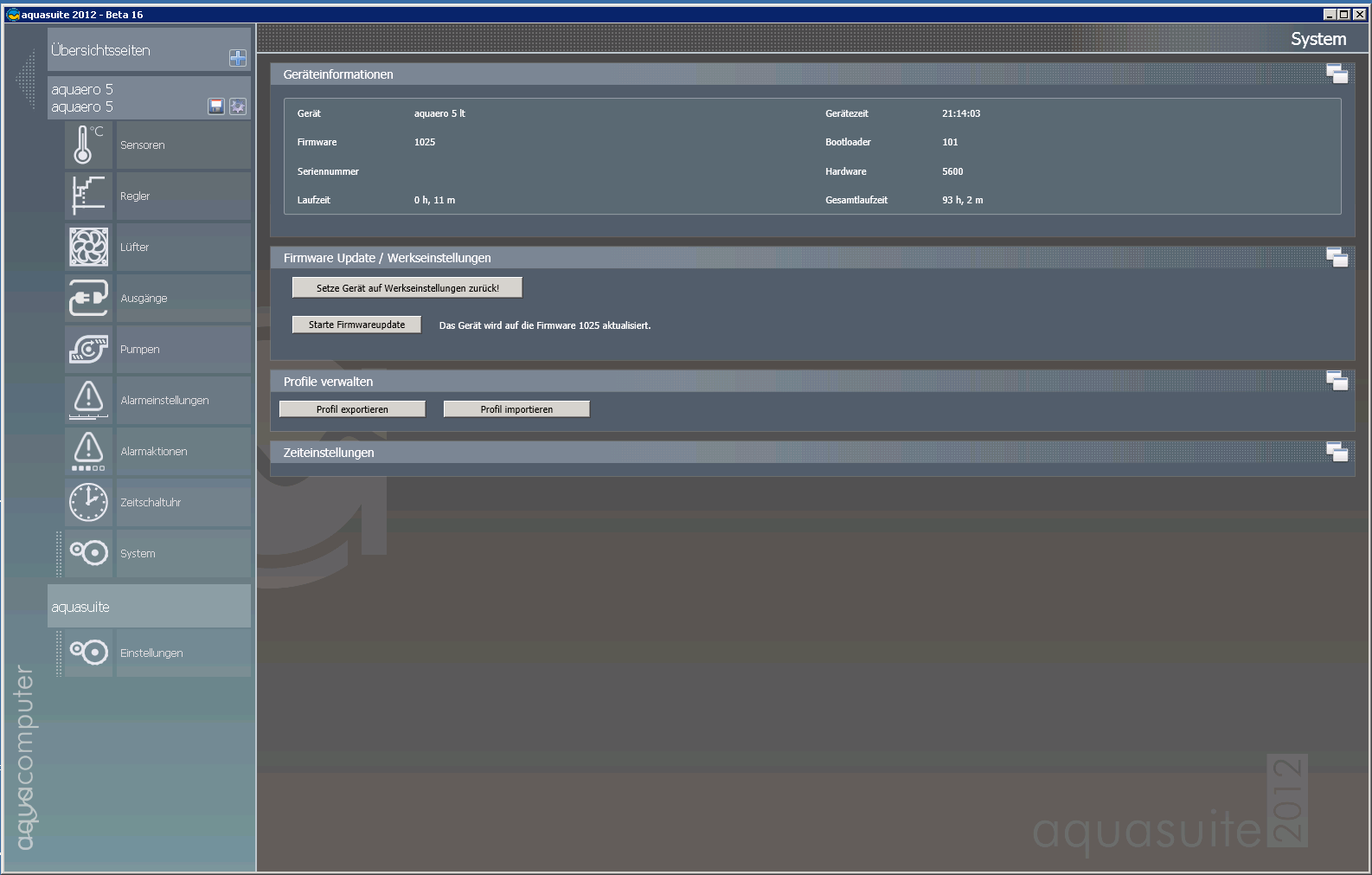Click the Profil importieren button
Image resolution: width=1372 pixels, height=875 pixels.
(516, 409)
